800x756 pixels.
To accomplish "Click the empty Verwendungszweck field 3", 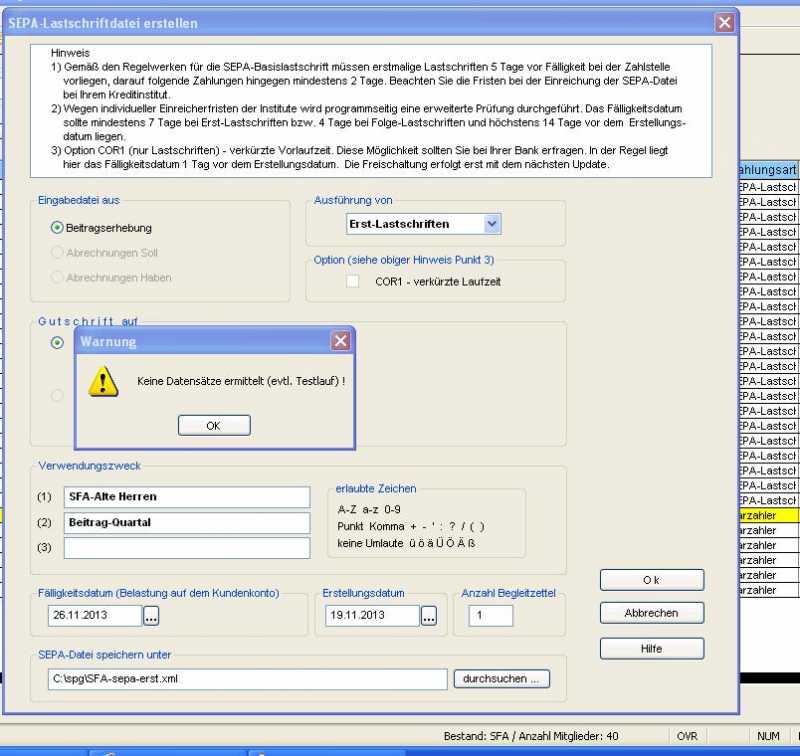I will [187, 548].
